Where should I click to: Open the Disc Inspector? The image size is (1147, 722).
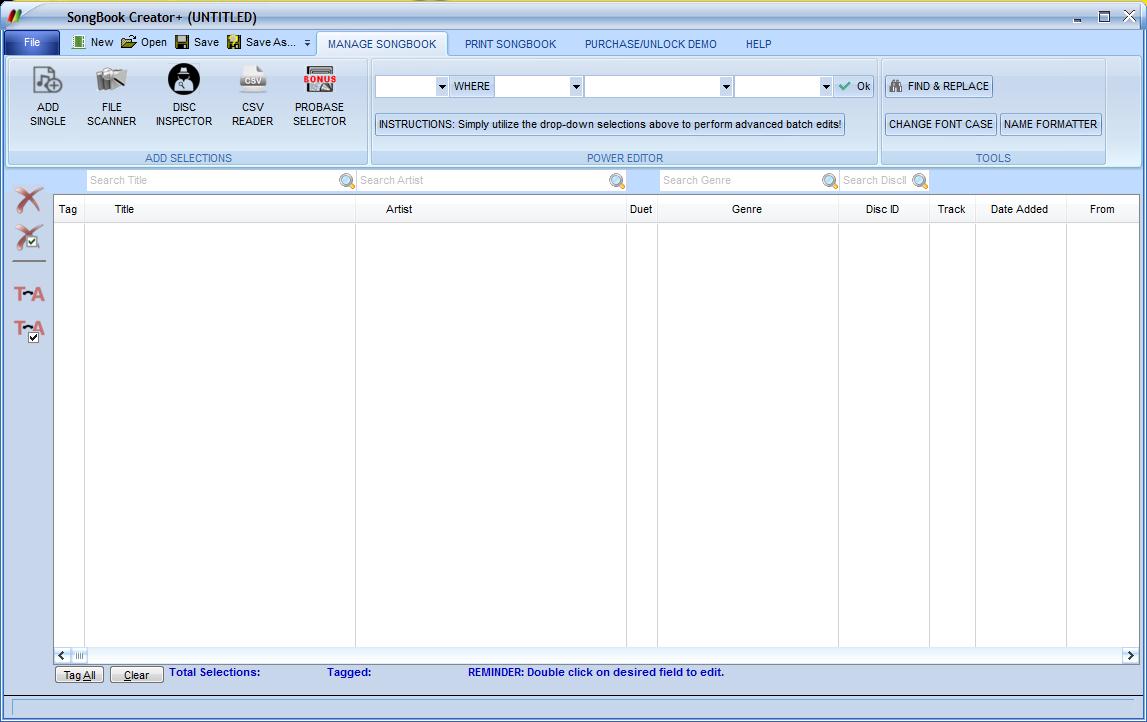183,95
